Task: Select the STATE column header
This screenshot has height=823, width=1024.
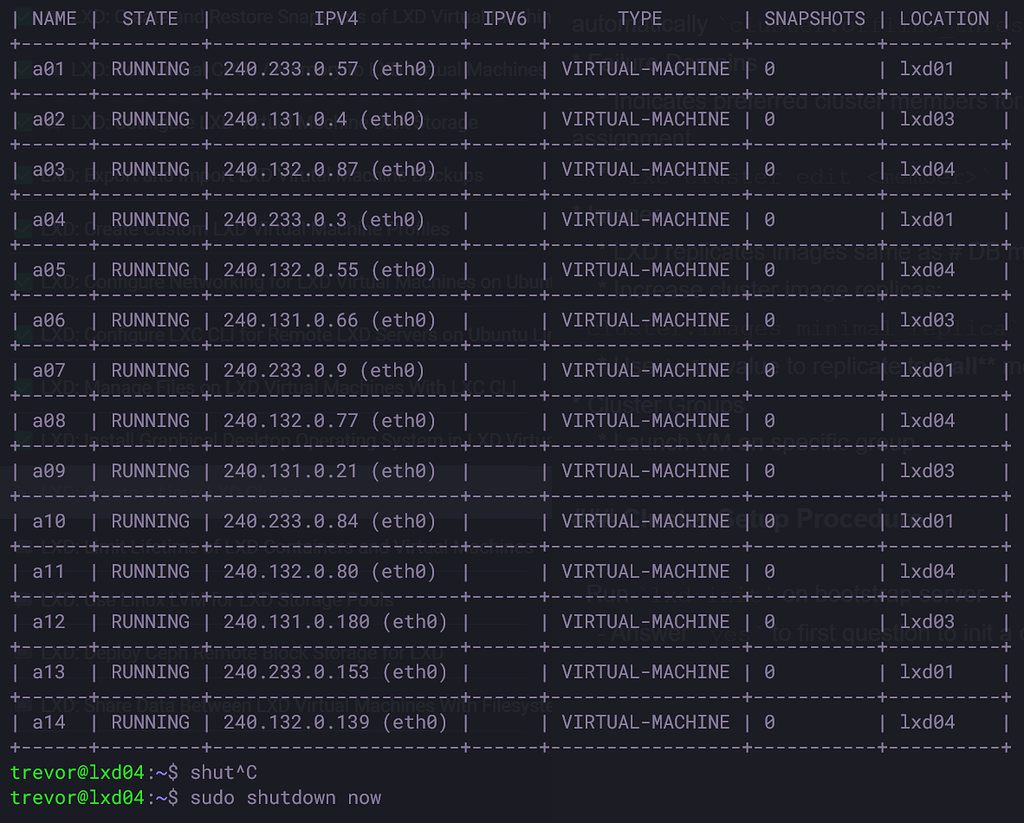Action: pyautogui.click(x=149, y=18)
